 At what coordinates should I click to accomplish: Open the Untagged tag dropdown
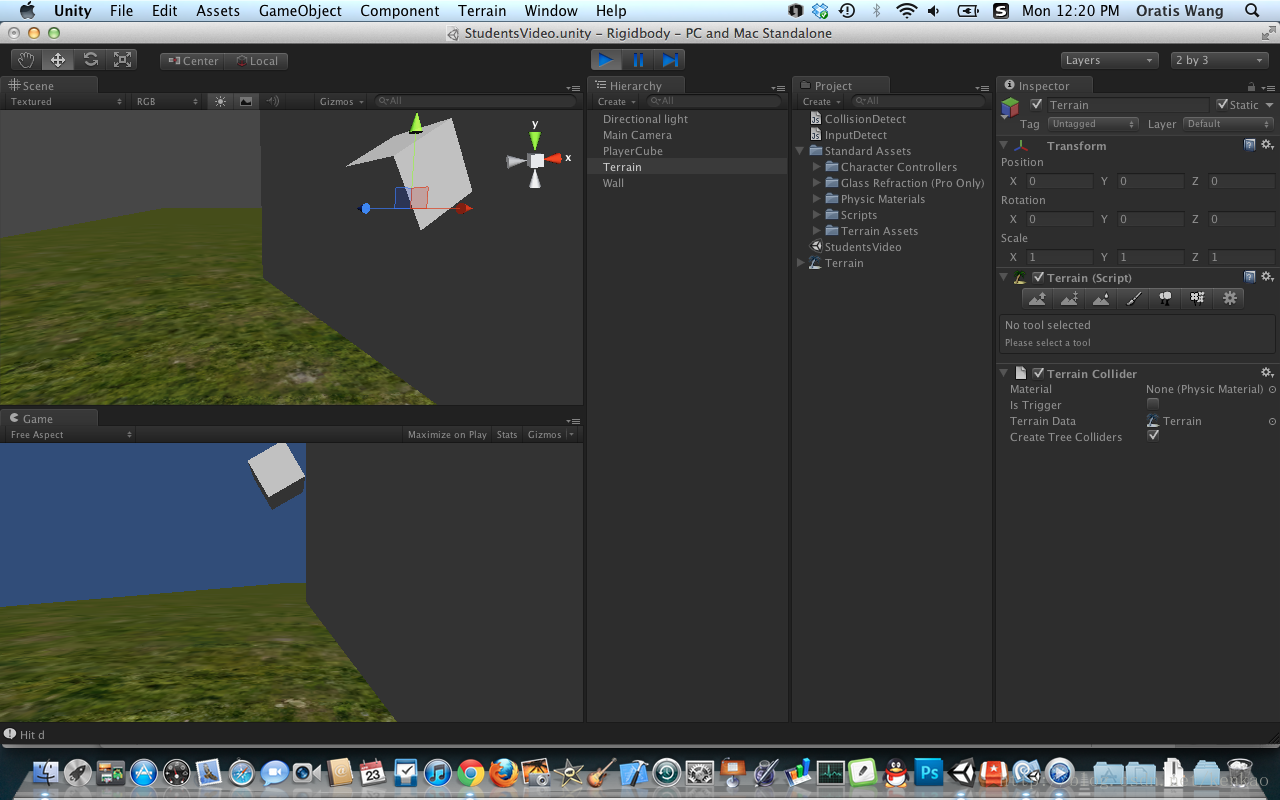pos(1093,124)
